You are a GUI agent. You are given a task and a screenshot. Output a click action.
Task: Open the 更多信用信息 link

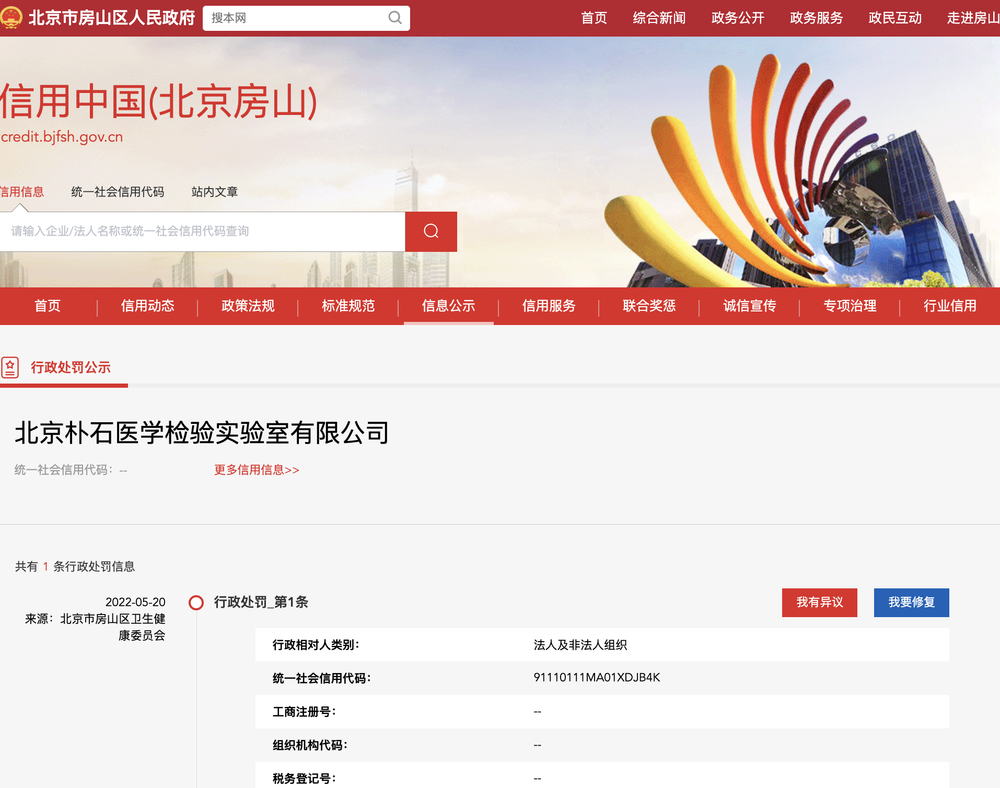(256, 470)
